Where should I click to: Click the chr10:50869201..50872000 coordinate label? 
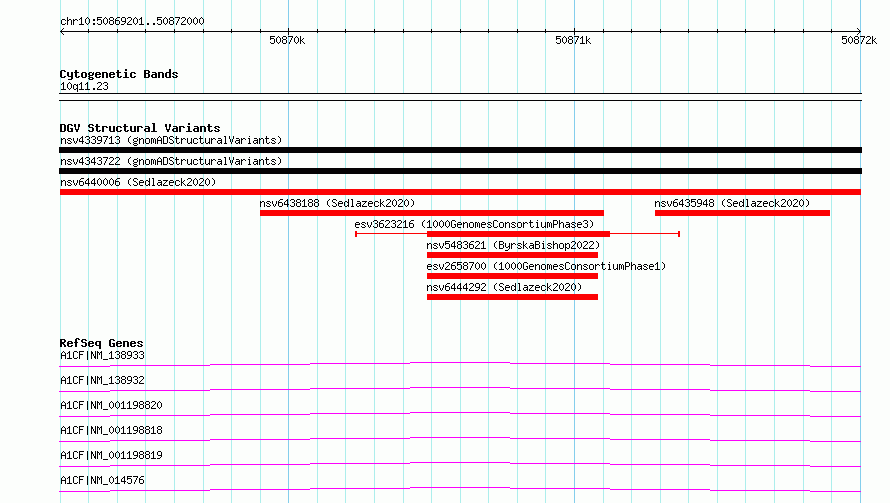pos(132,21)
